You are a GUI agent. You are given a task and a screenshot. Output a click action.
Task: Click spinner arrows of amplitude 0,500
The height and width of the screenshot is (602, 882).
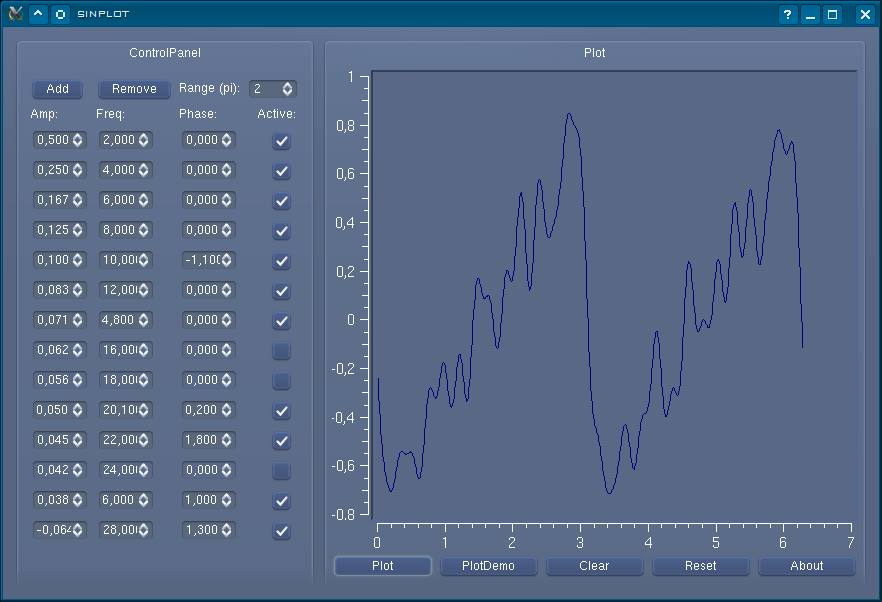78,140
